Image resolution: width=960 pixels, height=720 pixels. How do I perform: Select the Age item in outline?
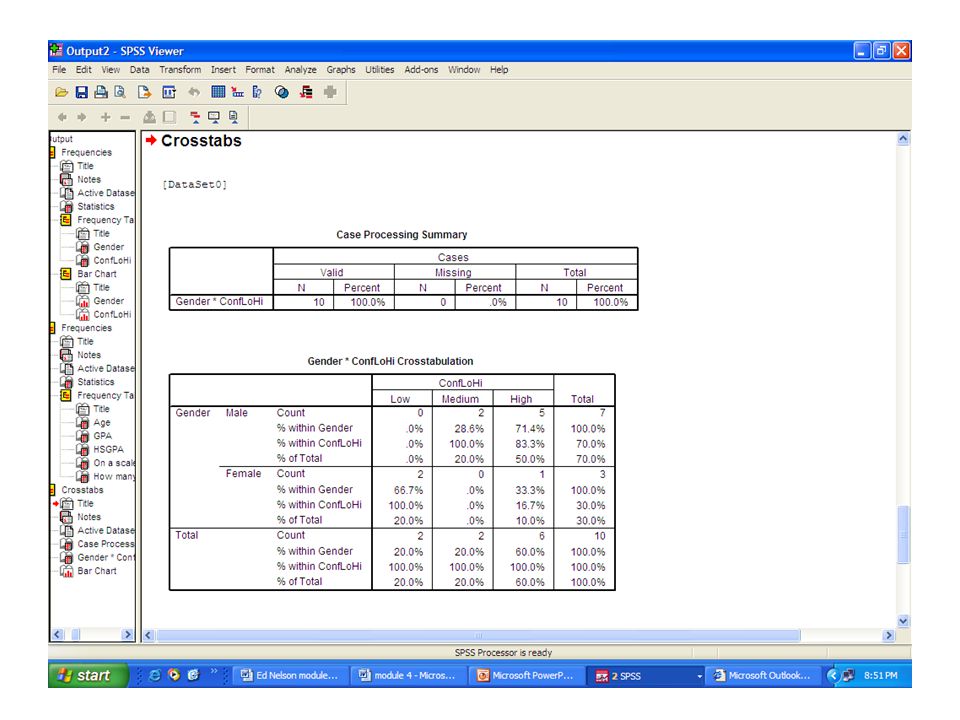click(x=93, y=422)
